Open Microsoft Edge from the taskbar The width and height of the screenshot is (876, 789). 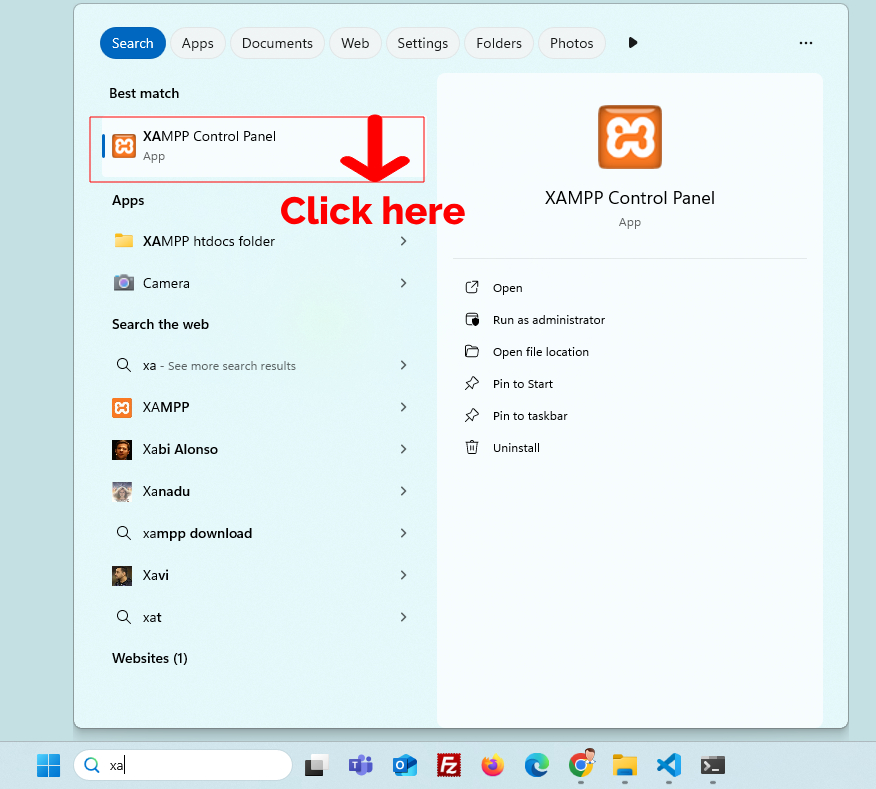tap(537, 765)
